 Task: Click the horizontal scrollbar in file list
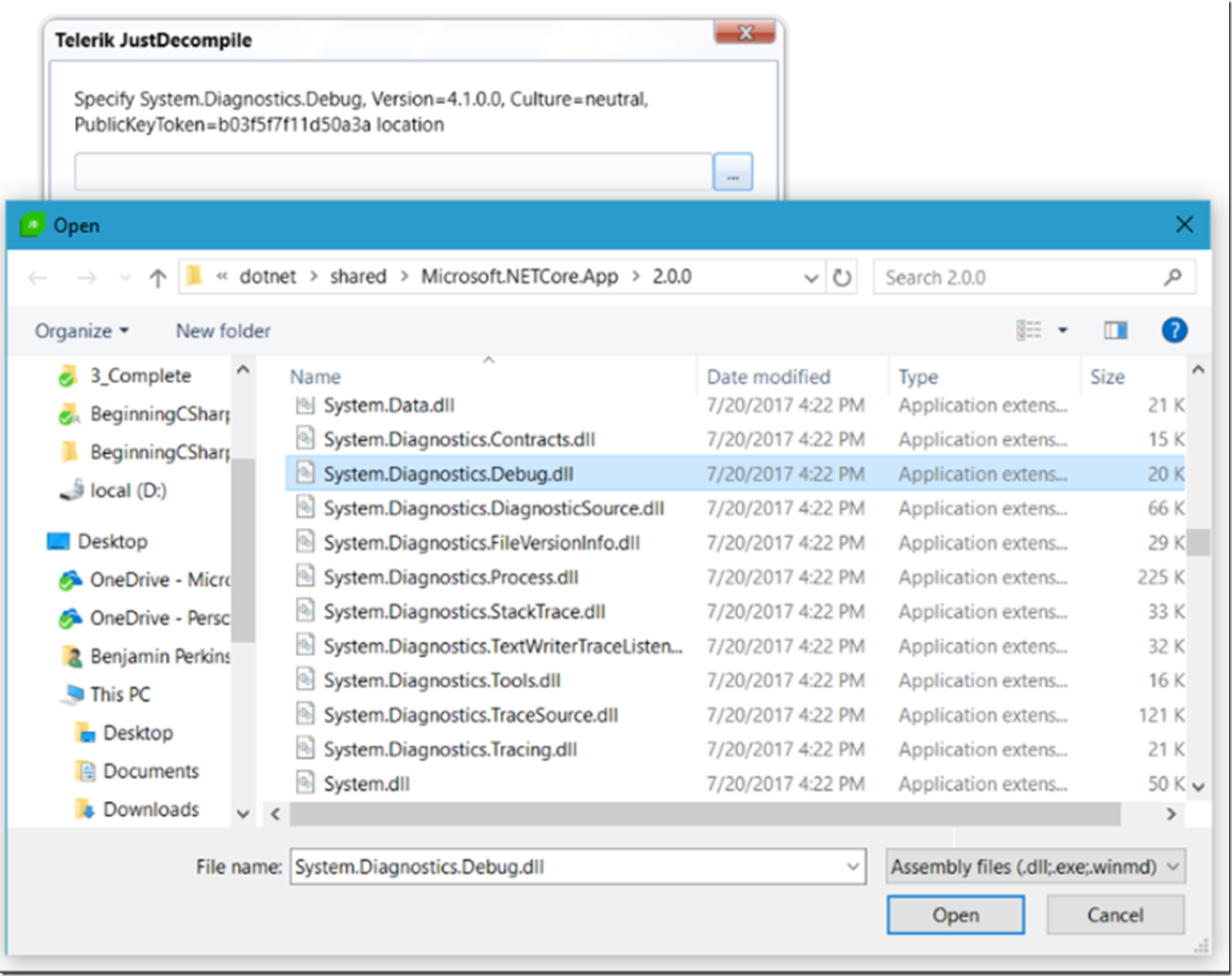704,814
